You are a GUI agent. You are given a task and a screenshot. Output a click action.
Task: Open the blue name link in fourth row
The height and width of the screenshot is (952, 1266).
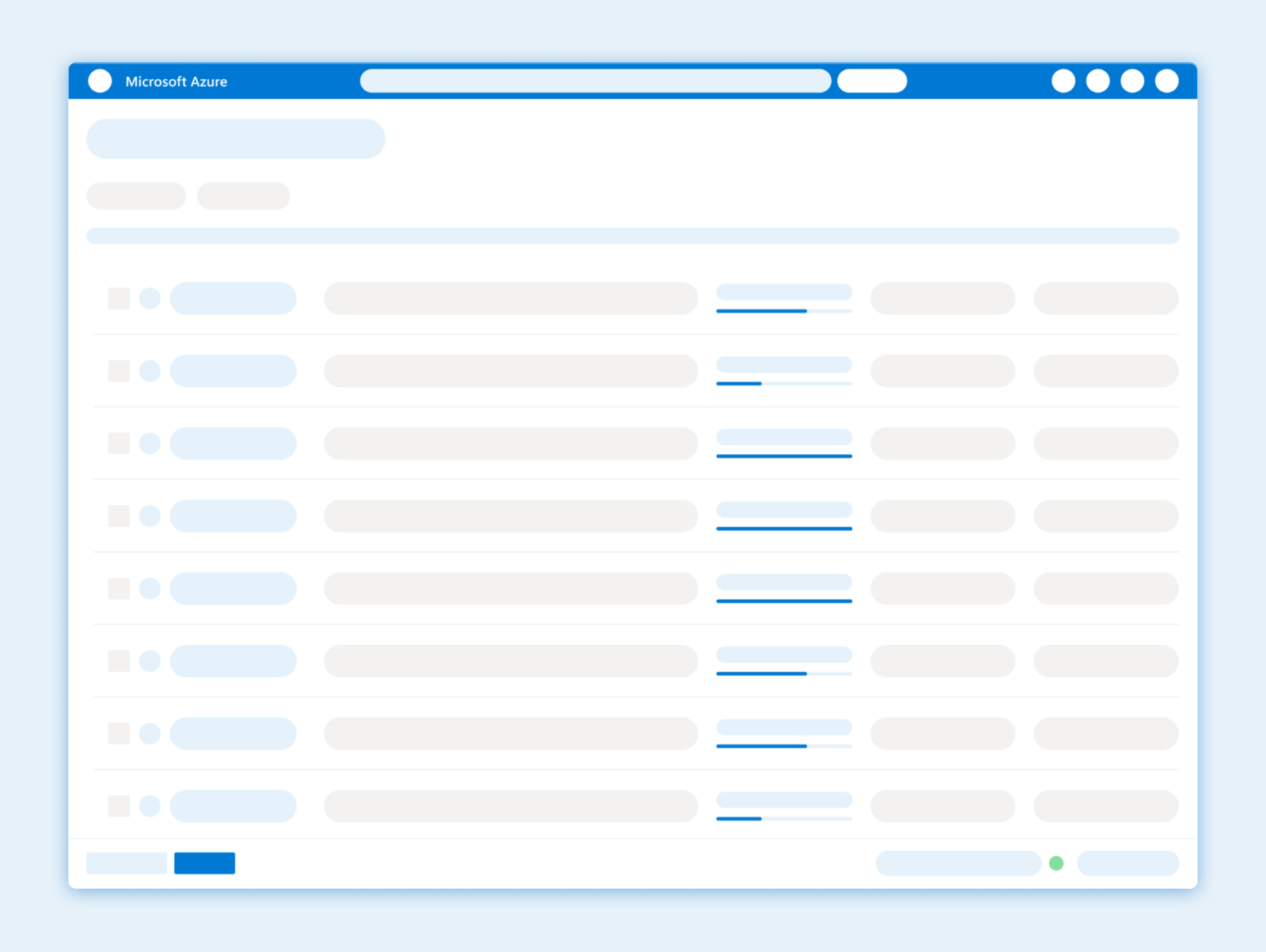pos(233,516)
